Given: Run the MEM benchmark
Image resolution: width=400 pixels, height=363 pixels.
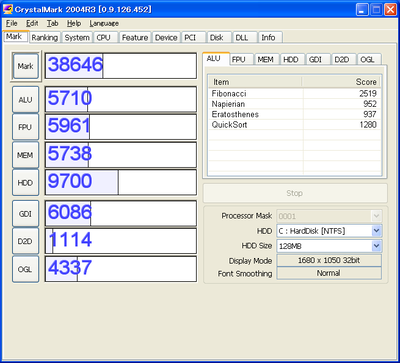Looking at the screenshot, I should pos(26,155).
